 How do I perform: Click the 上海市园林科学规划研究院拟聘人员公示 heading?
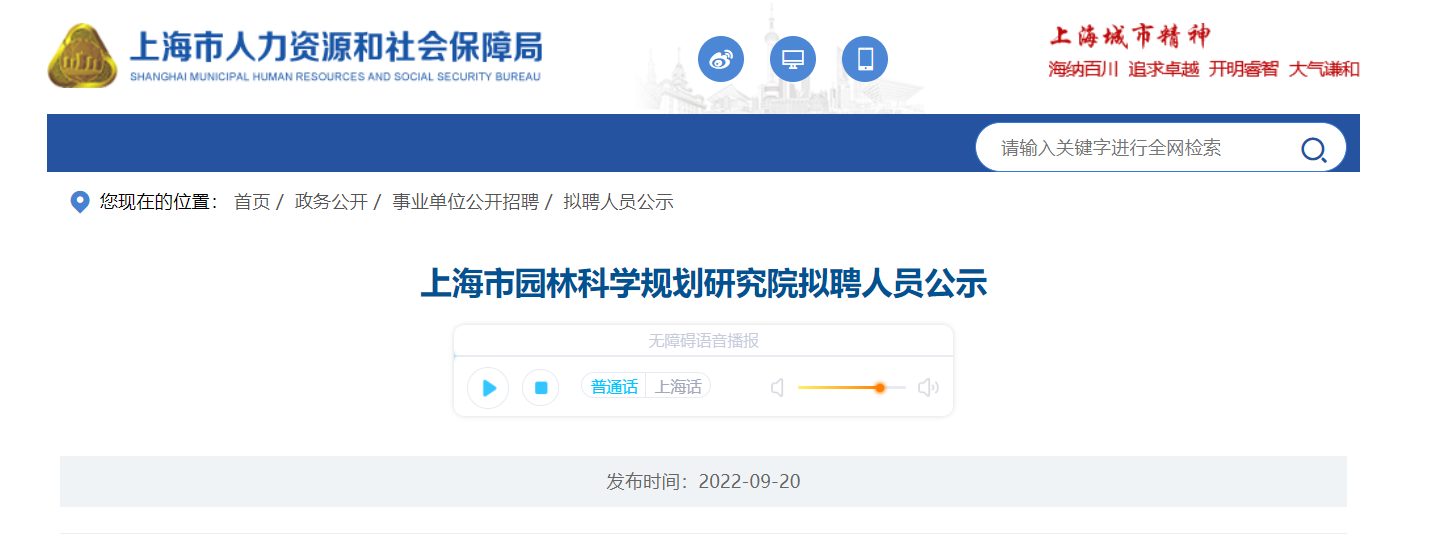pos(703,284)
